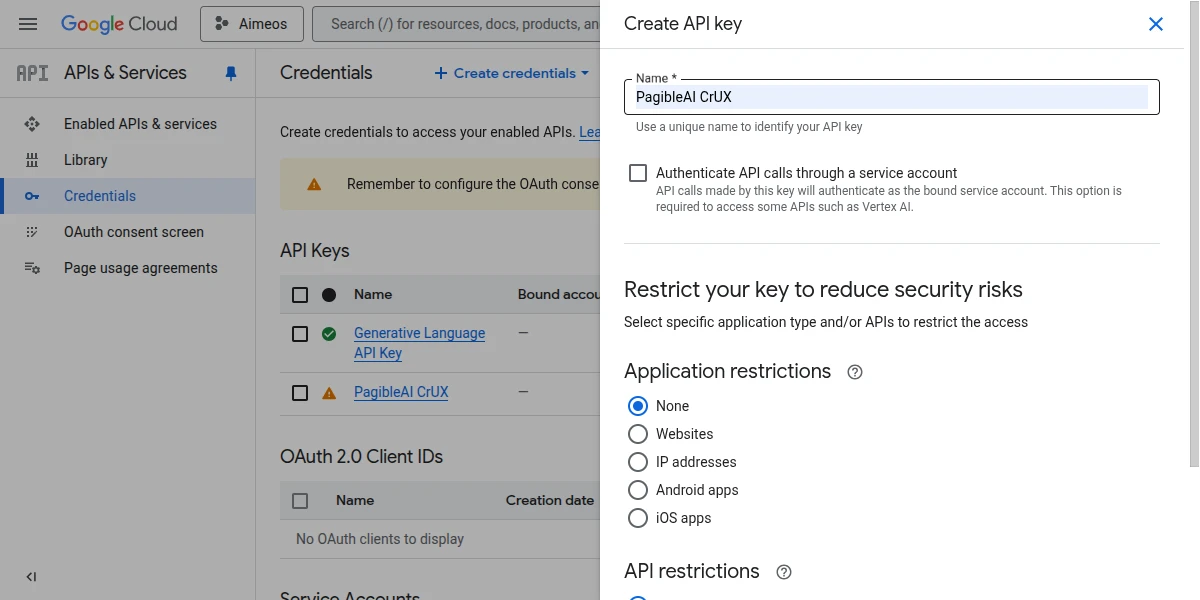The height and width of the screenshot is (600, 1200).
Task: Expand the Create credentials dropdown
Action: [506, 73]
